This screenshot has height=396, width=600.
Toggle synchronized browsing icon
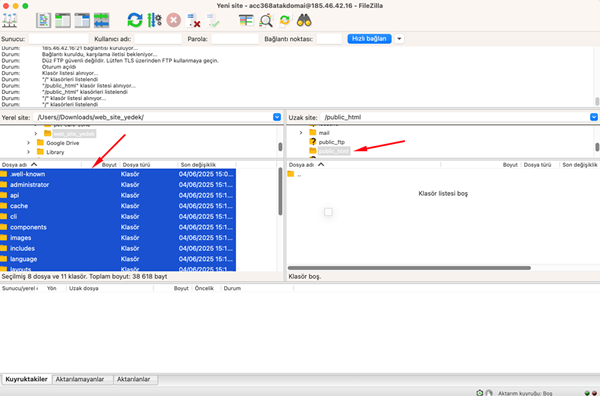(285, 20)
